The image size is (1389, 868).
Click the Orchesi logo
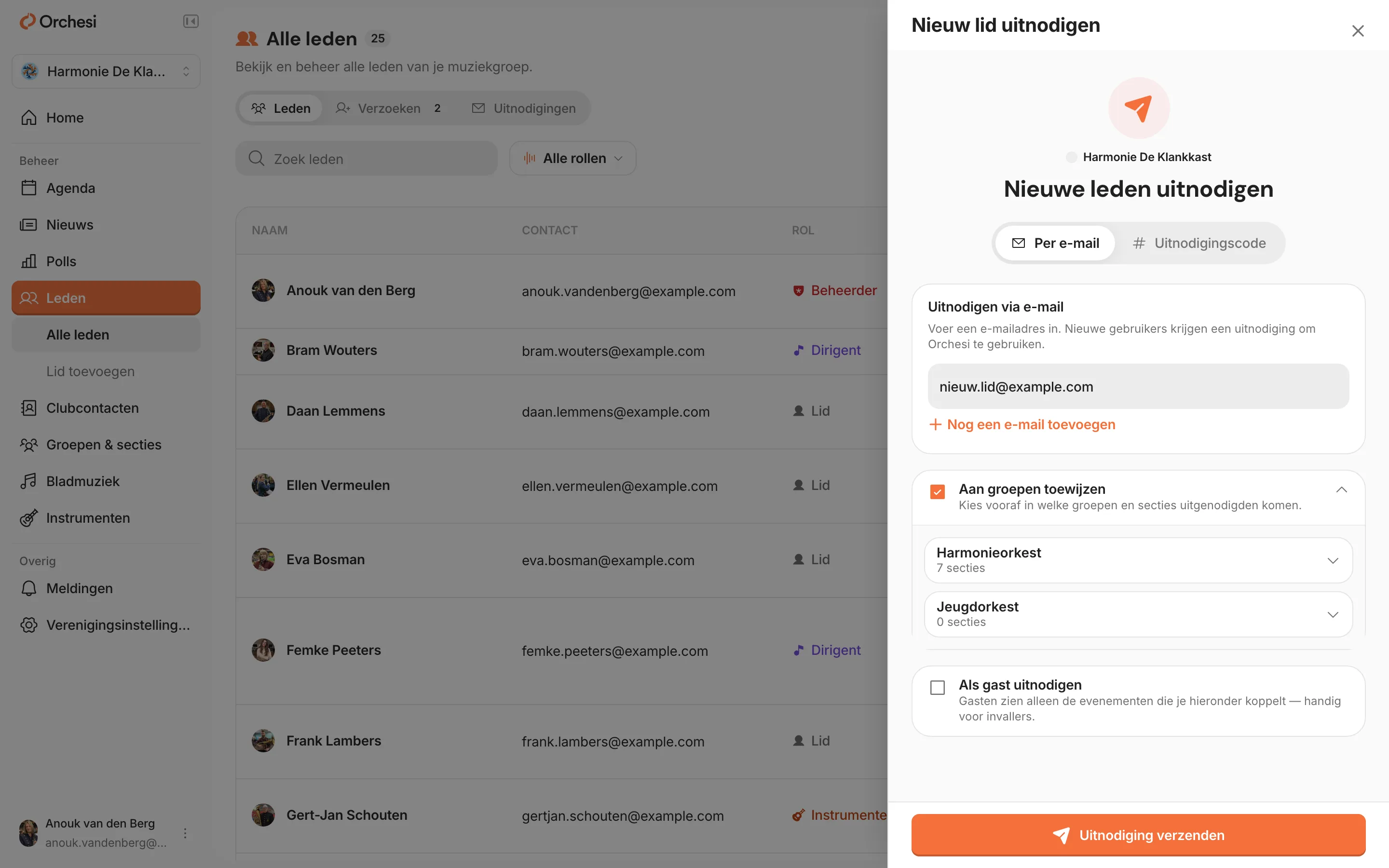58,22
